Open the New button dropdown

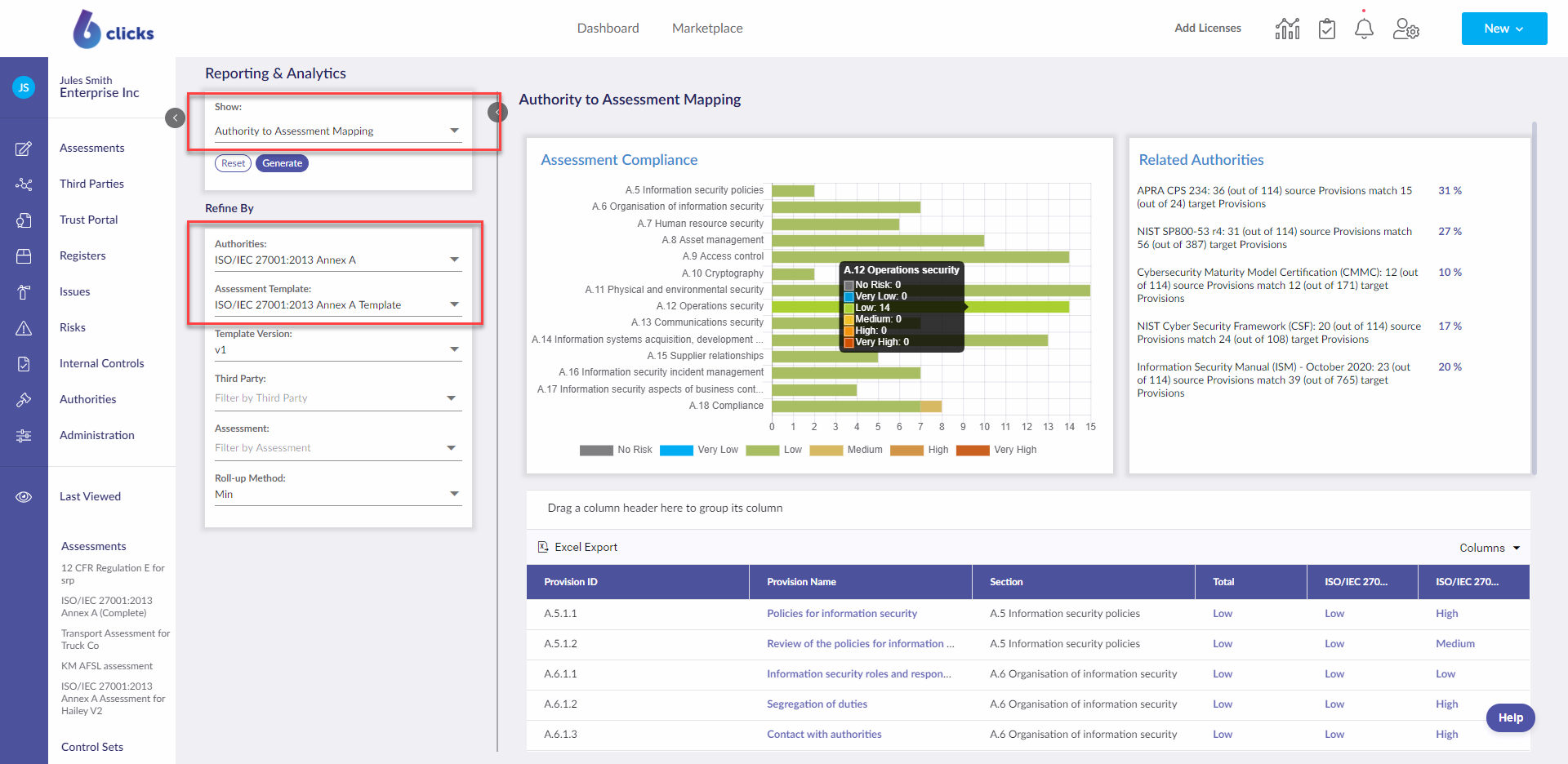[1504, 29]
